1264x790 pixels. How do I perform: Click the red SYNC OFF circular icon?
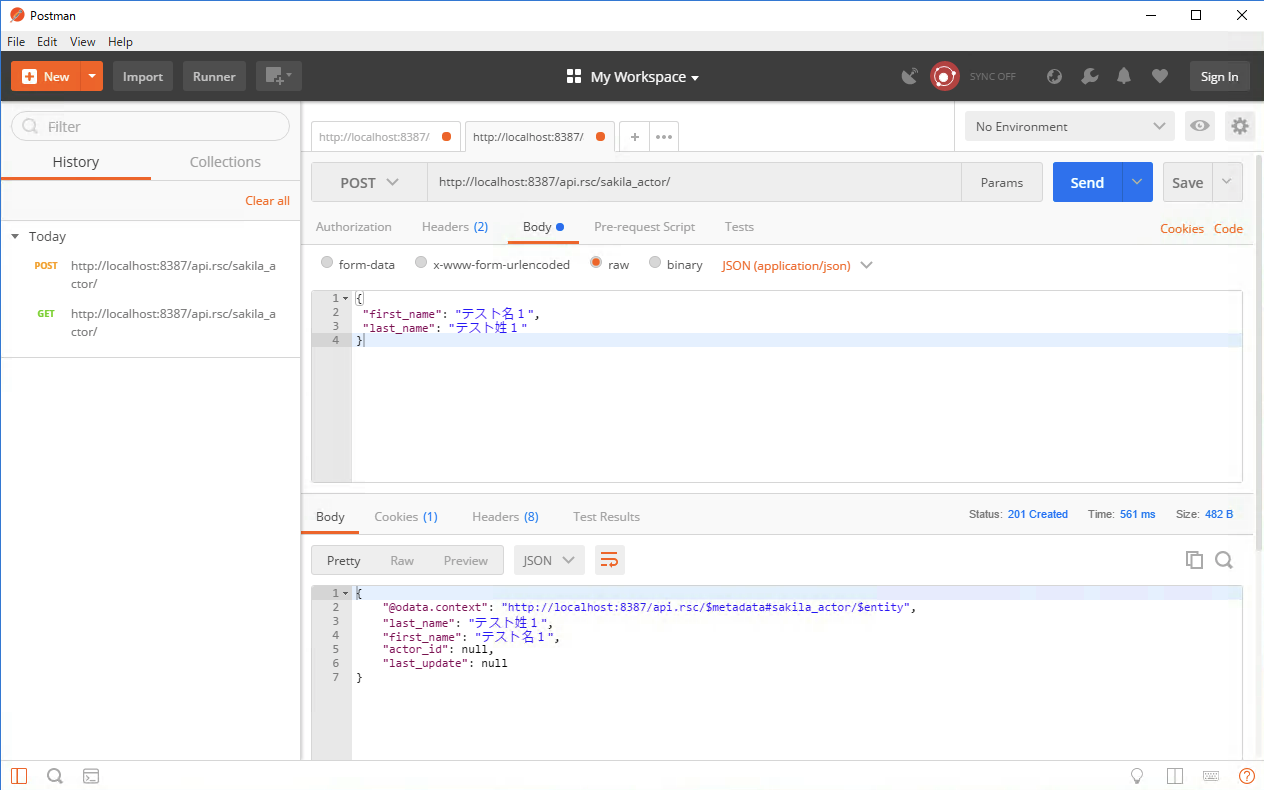pyautogui.click(x=944, y=76)
